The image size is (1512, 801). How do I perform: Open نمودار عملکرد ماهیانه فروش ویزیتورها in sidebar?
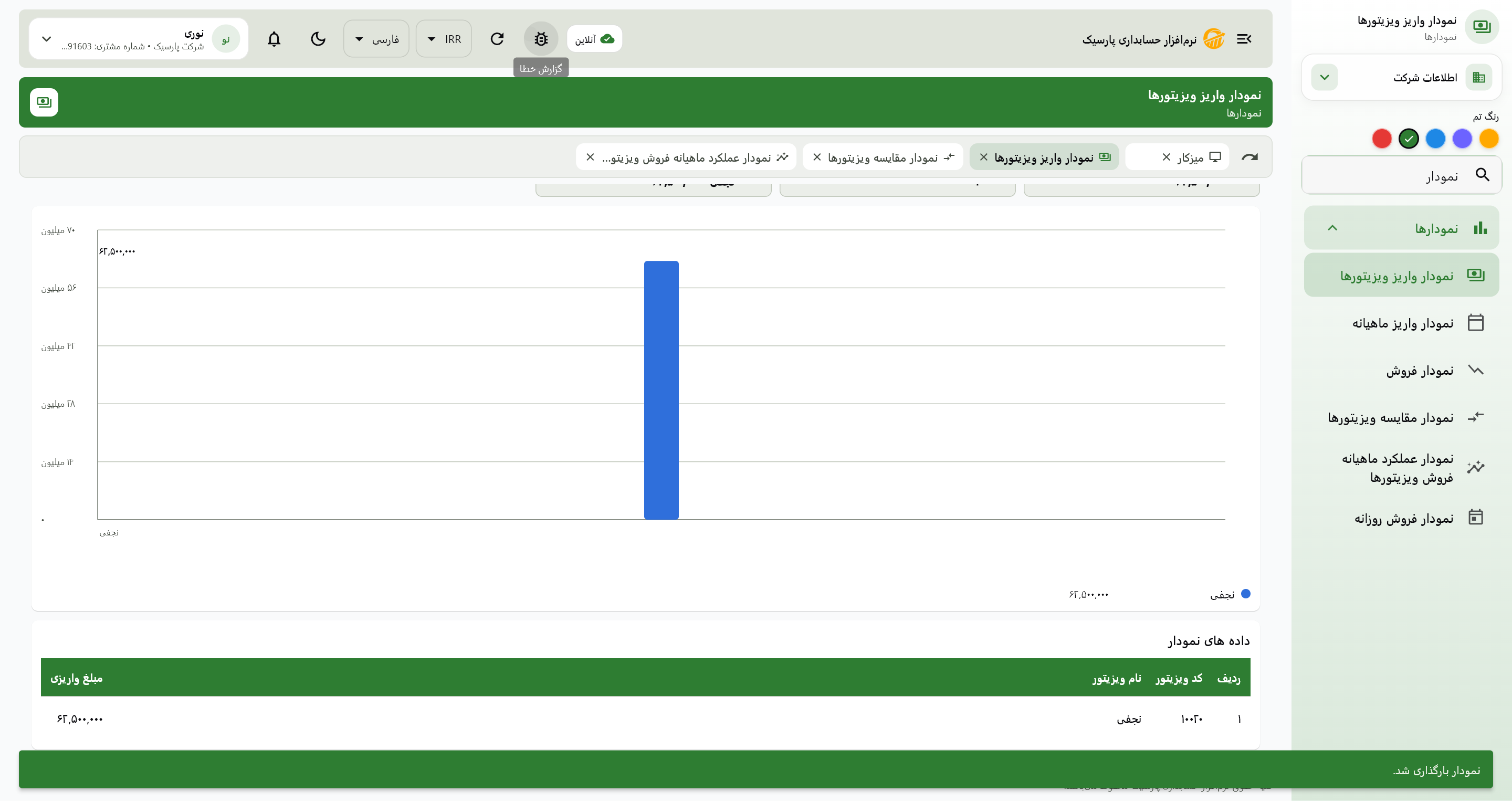1401,468
